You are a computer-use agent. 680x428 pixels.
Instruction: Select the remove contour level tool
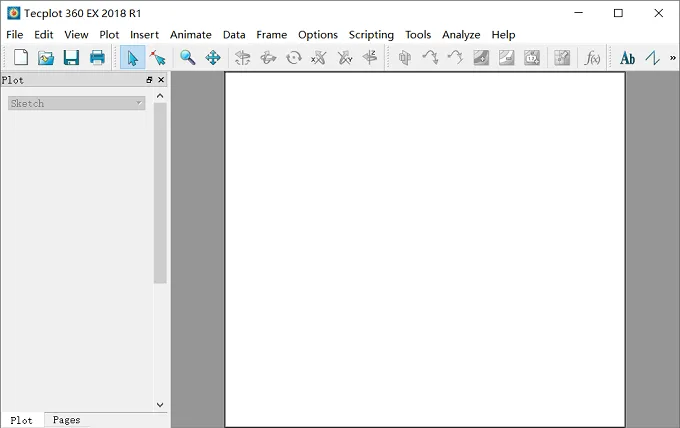click(507, 57)
